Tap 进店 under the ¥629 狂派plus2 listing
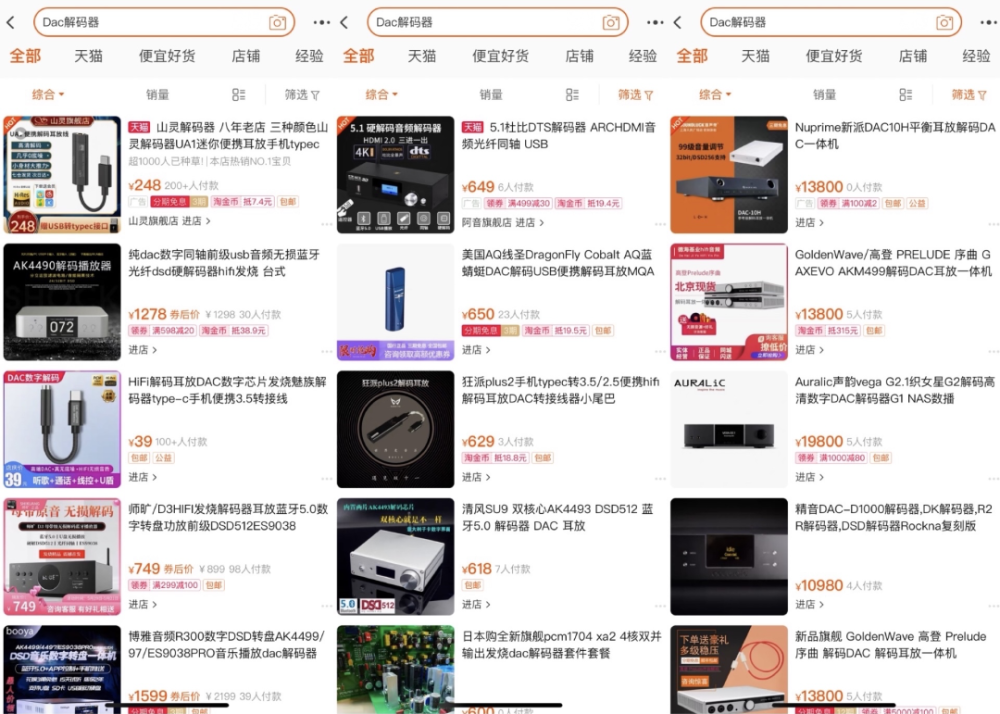 click(476, 477)
